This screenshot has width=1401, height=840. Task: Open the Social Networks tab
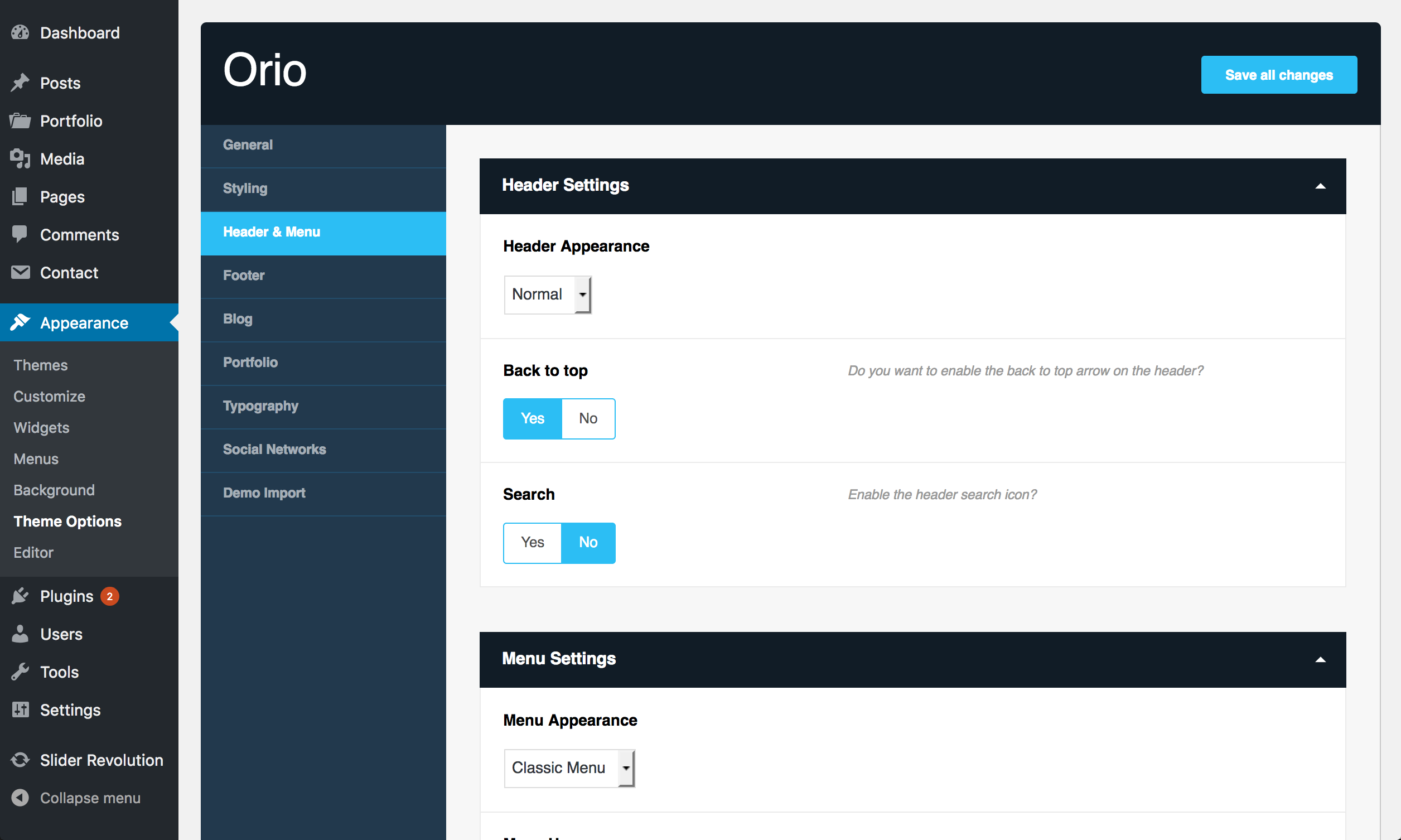pyautogui.click(x=323, y=450)
